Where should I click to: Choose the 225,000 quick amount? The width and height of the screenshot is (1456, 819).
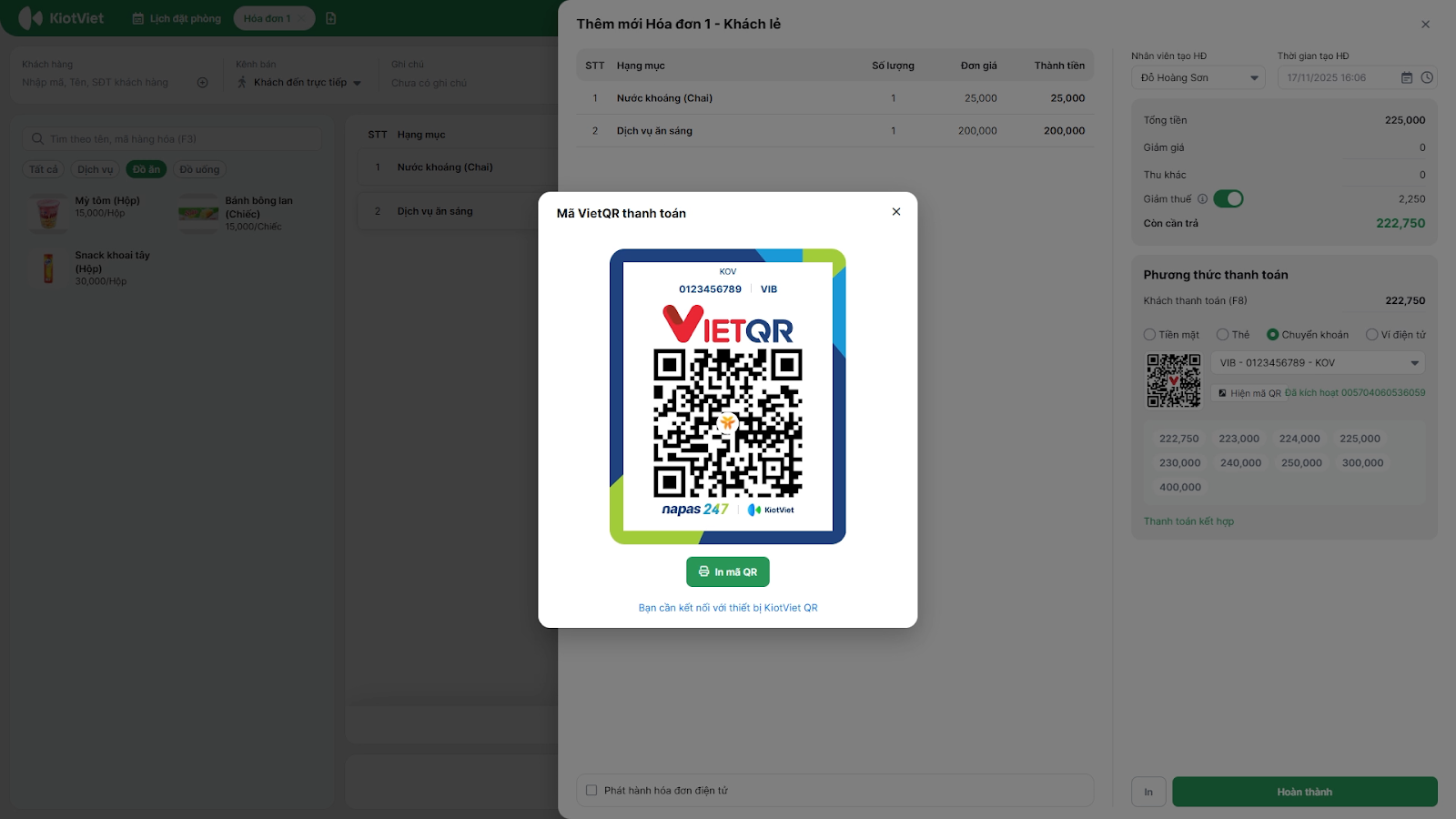click(x=1360, y=439)
